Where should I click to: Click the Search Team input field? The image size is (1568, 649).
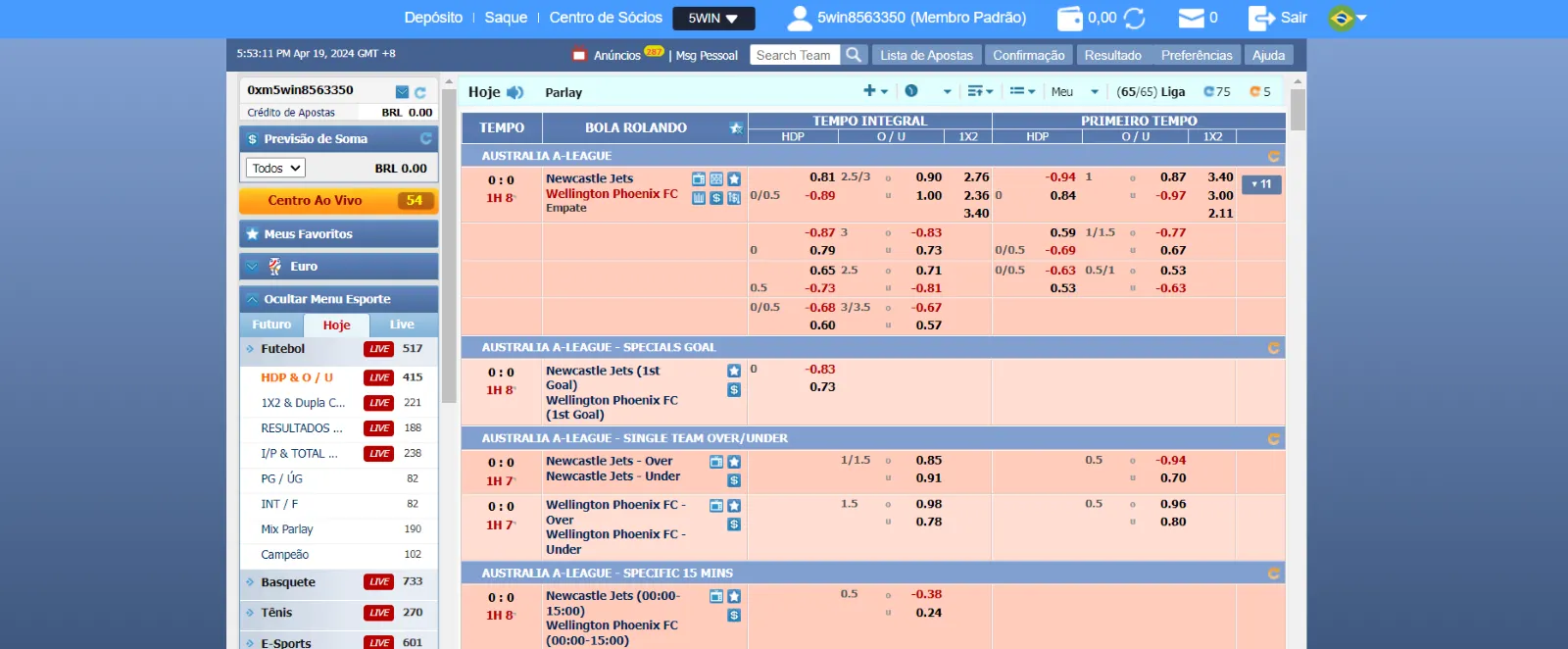(x=794, y=55)
